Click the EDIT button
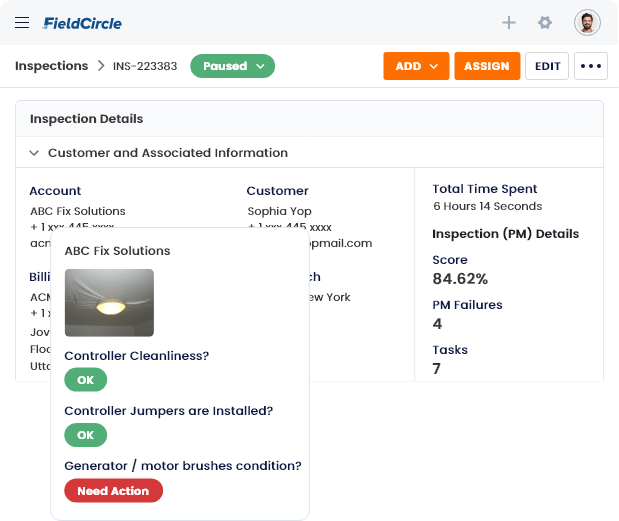This screenshot has height=521, width=619. 547,66
